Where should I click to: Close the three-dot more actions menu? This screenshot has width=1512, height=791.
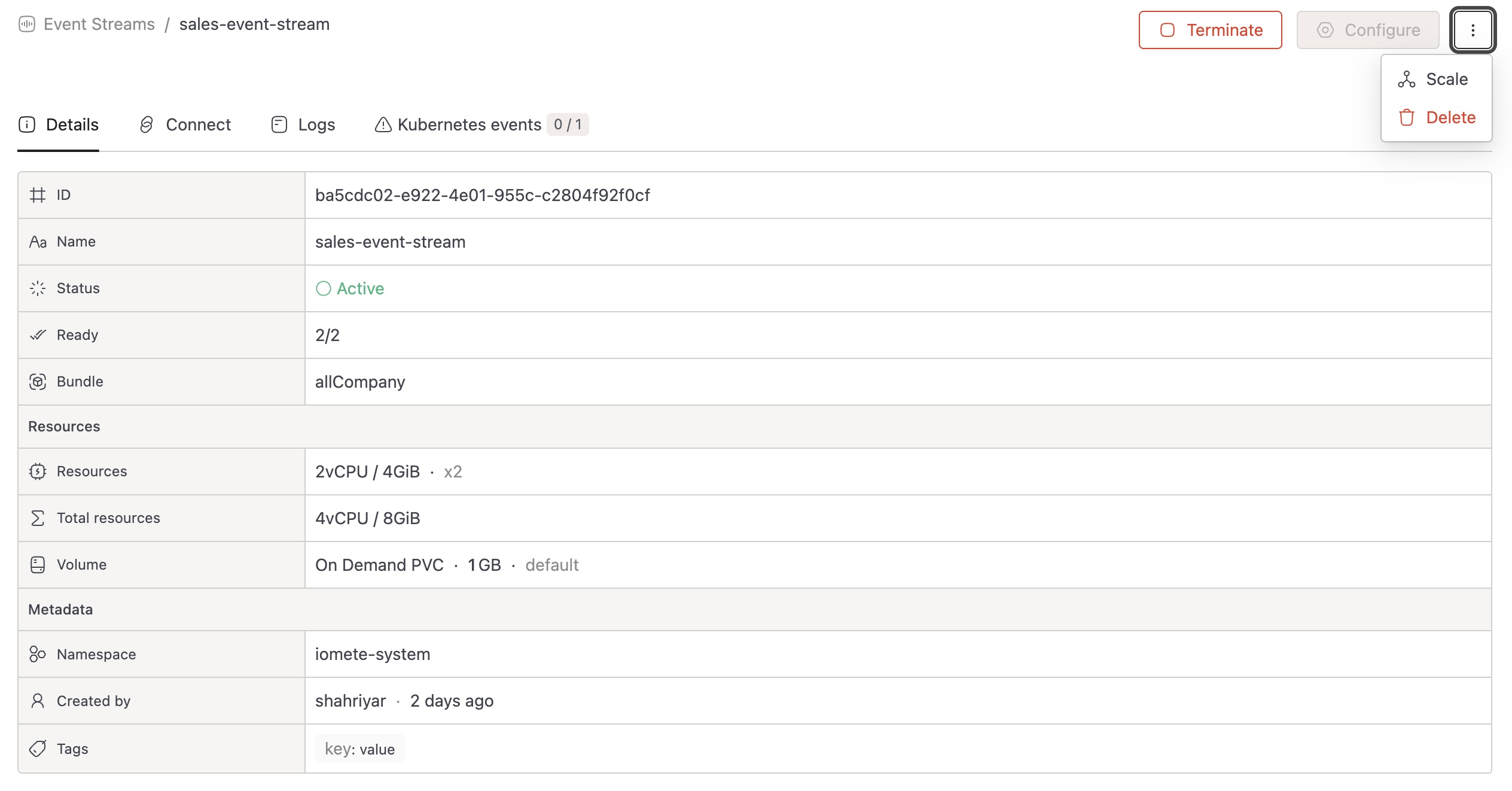[1473, 30]
